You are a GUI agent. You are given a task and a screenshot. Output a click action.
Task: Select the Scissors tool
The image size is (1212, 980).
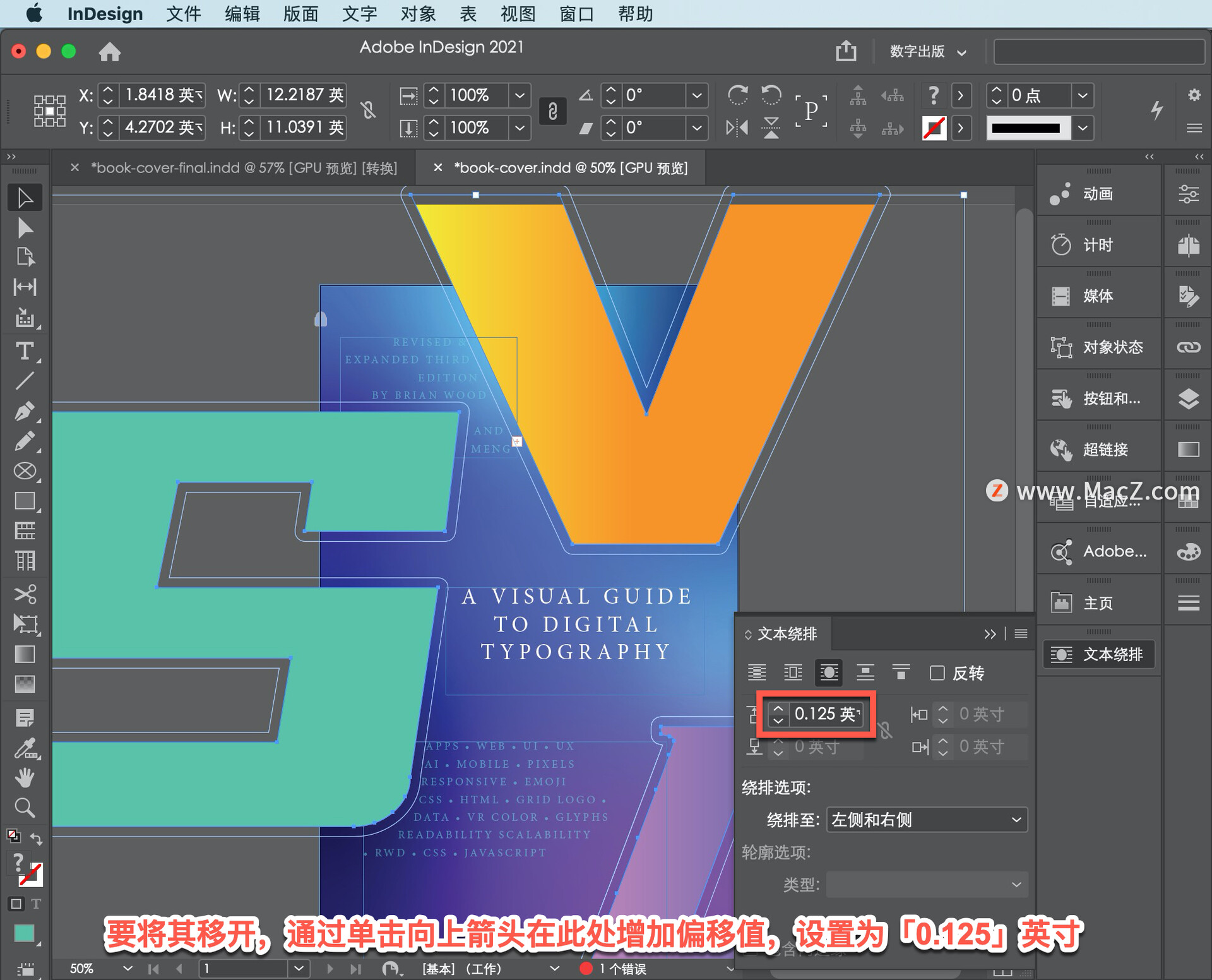[25, 594]
